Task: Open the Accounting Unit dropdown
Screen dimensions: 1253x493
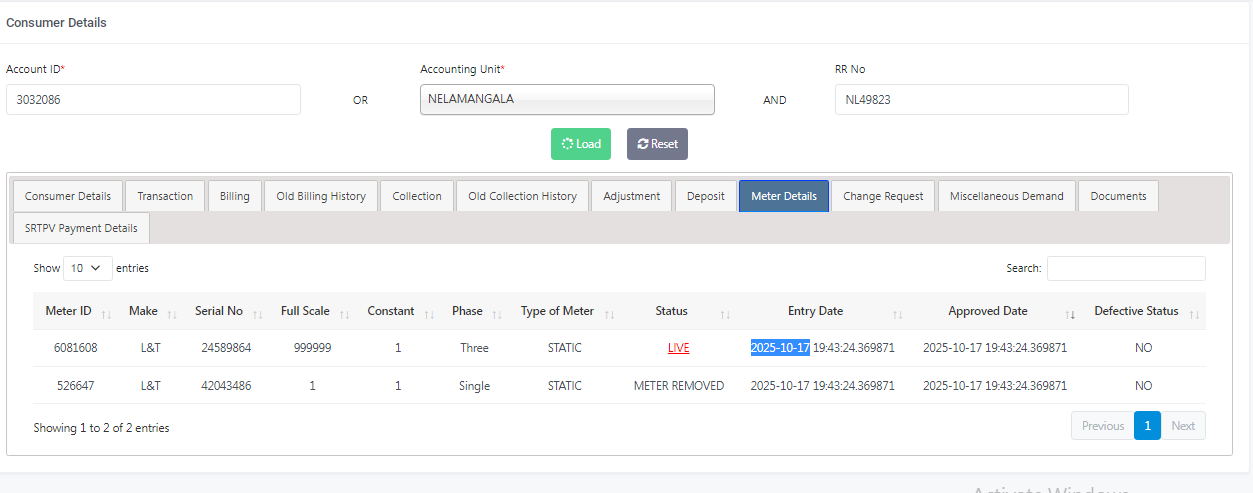Action: point(567,100)
